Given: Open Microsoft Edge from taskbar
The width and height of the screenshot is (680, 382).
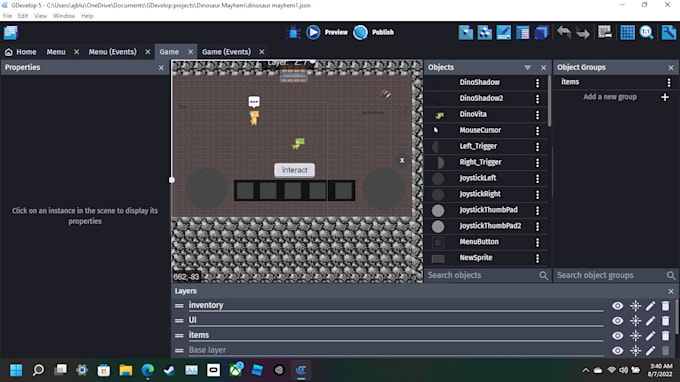Looking at the screenshot, I should click(147, 370).
